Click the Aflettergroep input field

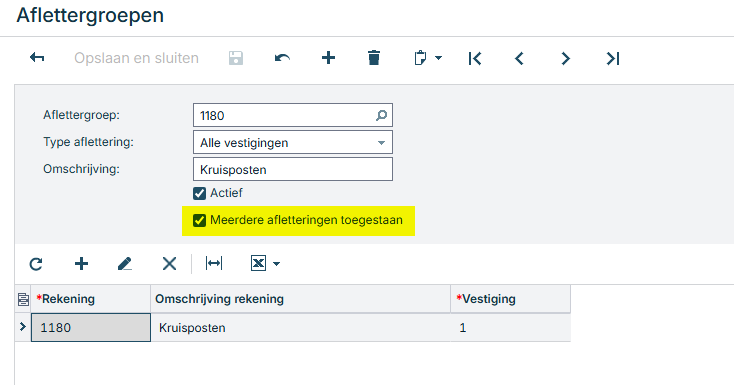coord(293,115)
